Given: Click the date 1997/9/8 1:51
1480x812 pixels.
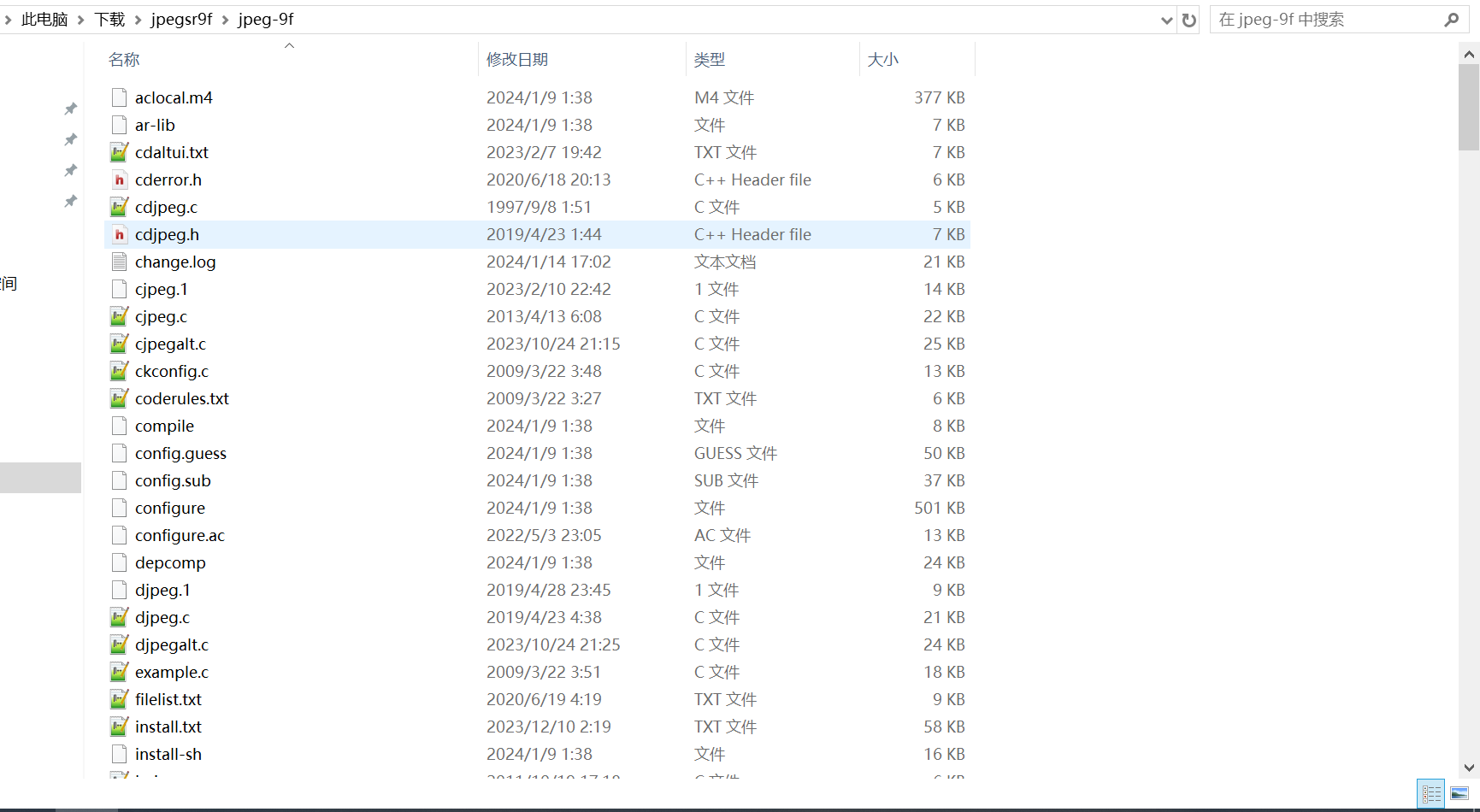Looking at the screenshot, I should click(x=539, y=207).
